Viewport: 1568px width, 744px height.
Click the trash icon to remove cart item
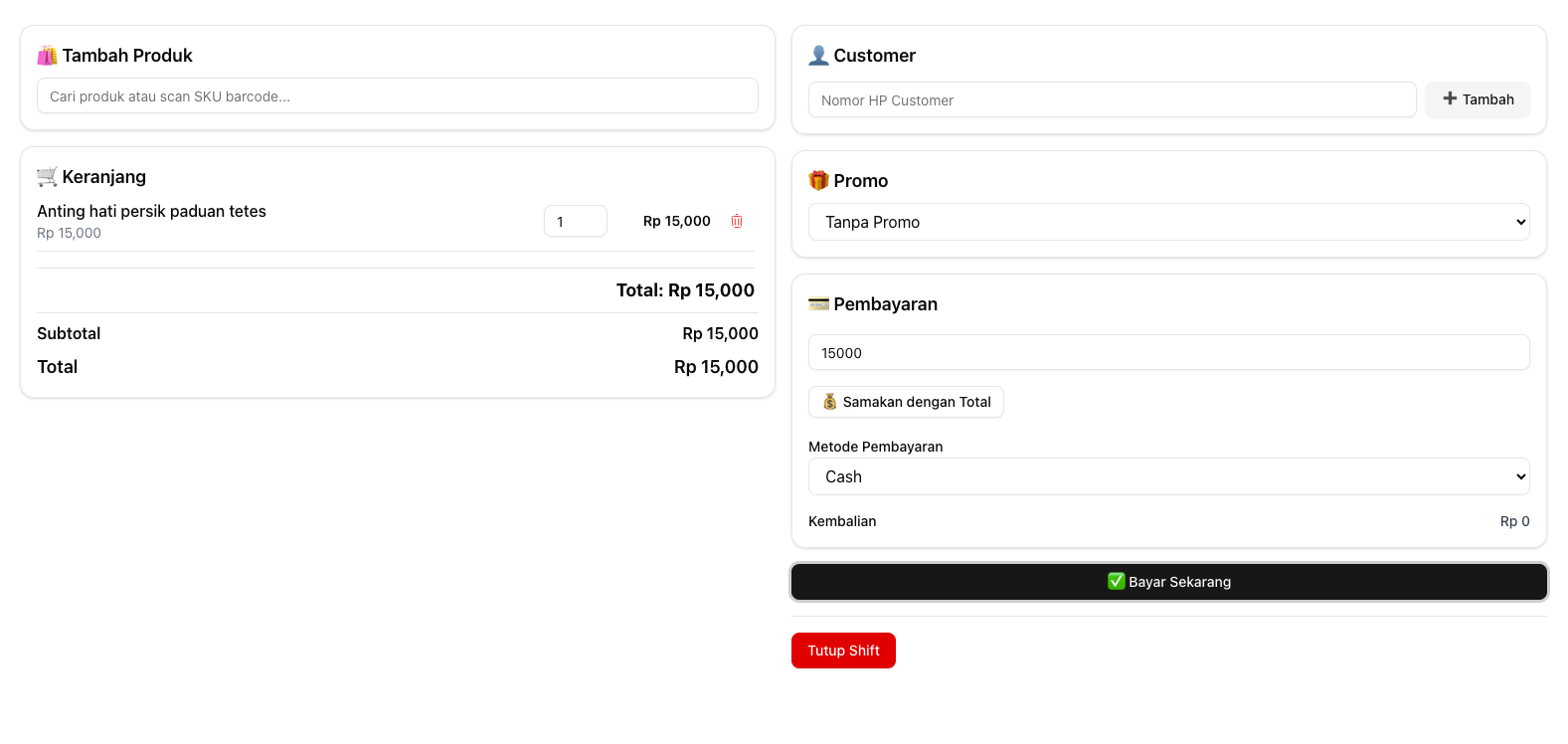(737, 221)
